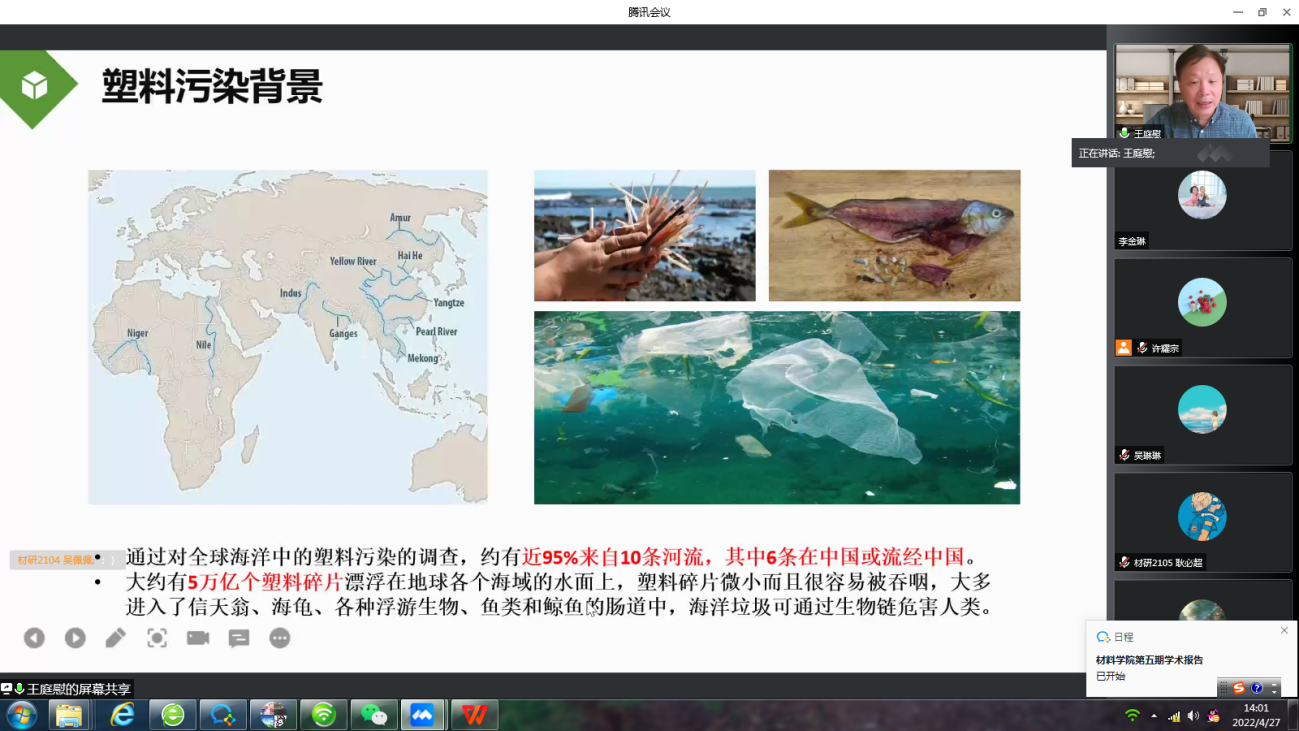Switch to Tencent Meeting taskbar icon
The height and width of the screenshot is (731, 1299).
click(423, 715)
